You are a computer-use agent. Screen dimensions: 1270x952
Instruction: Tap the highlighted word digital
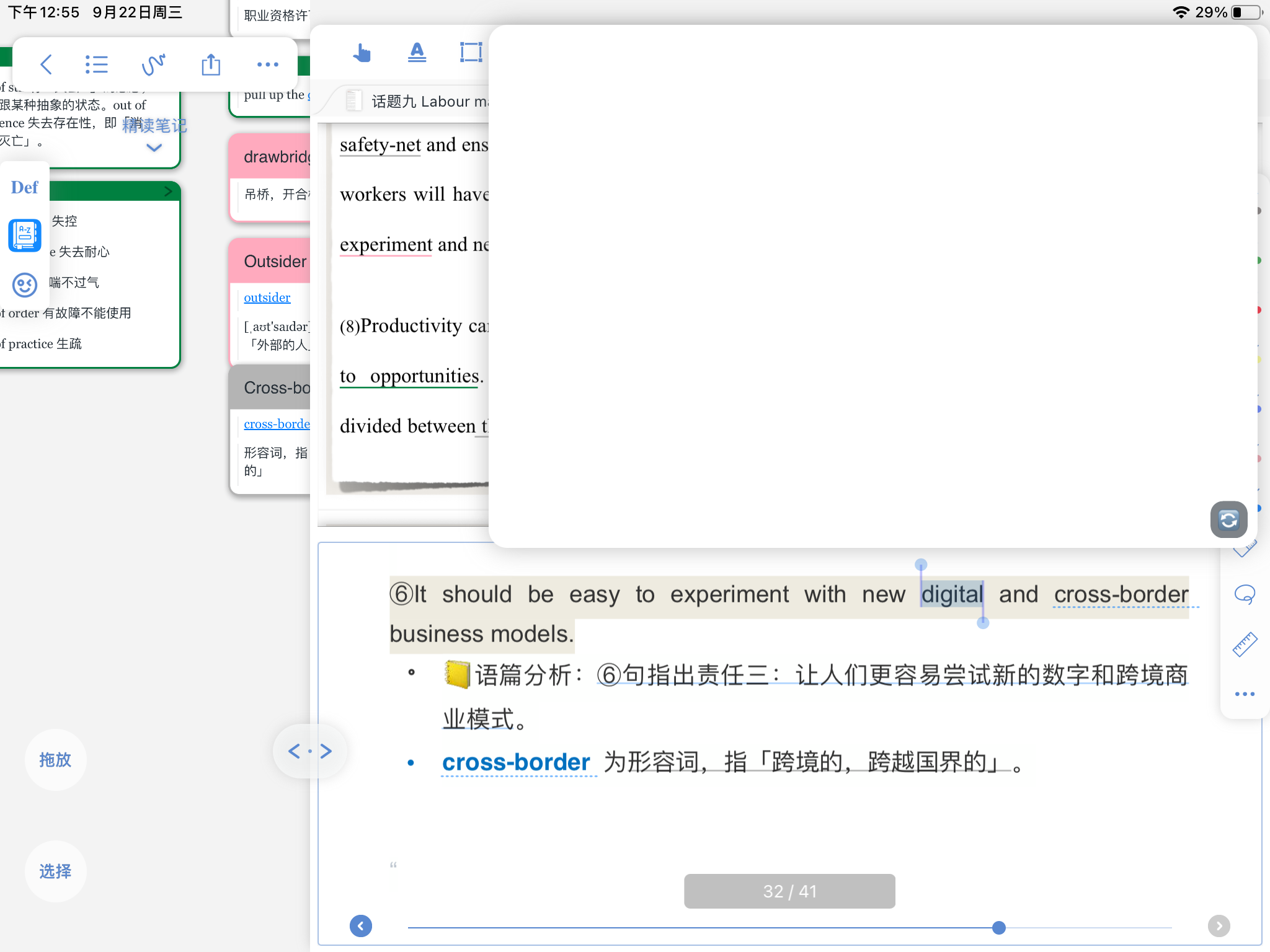pos(952,594)
